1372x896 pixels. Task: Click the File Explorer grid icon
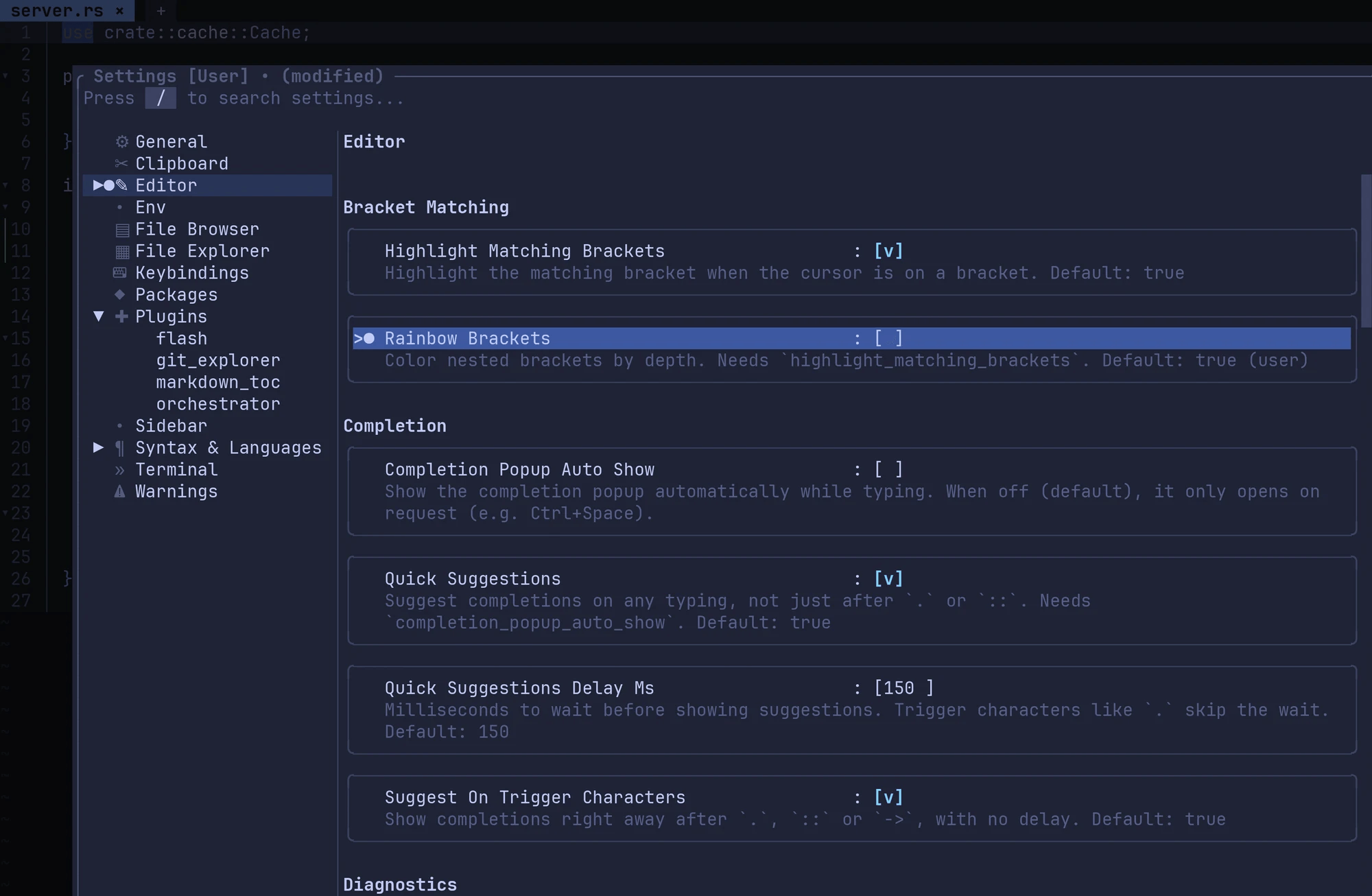coord(121,252)
